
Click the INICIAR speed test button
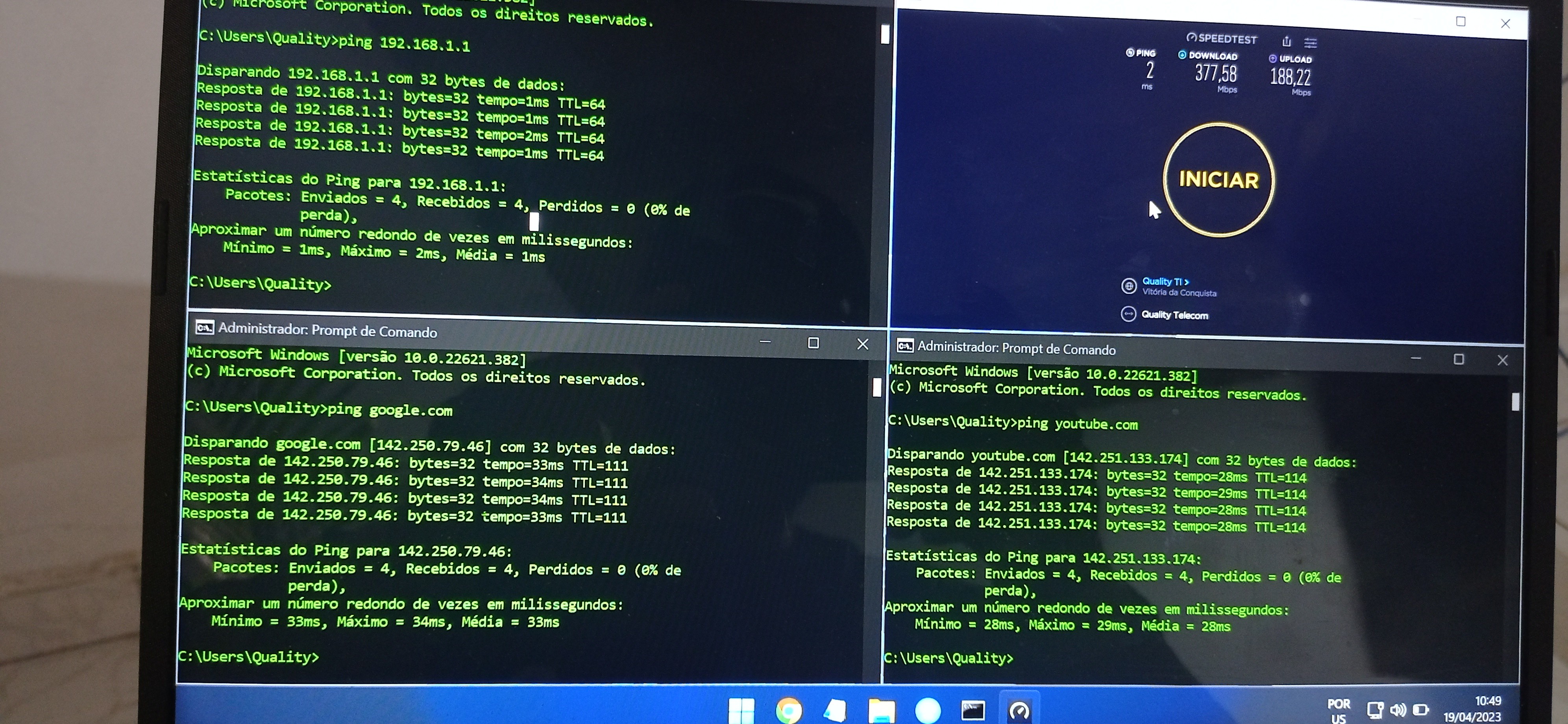coord(1218,179)
